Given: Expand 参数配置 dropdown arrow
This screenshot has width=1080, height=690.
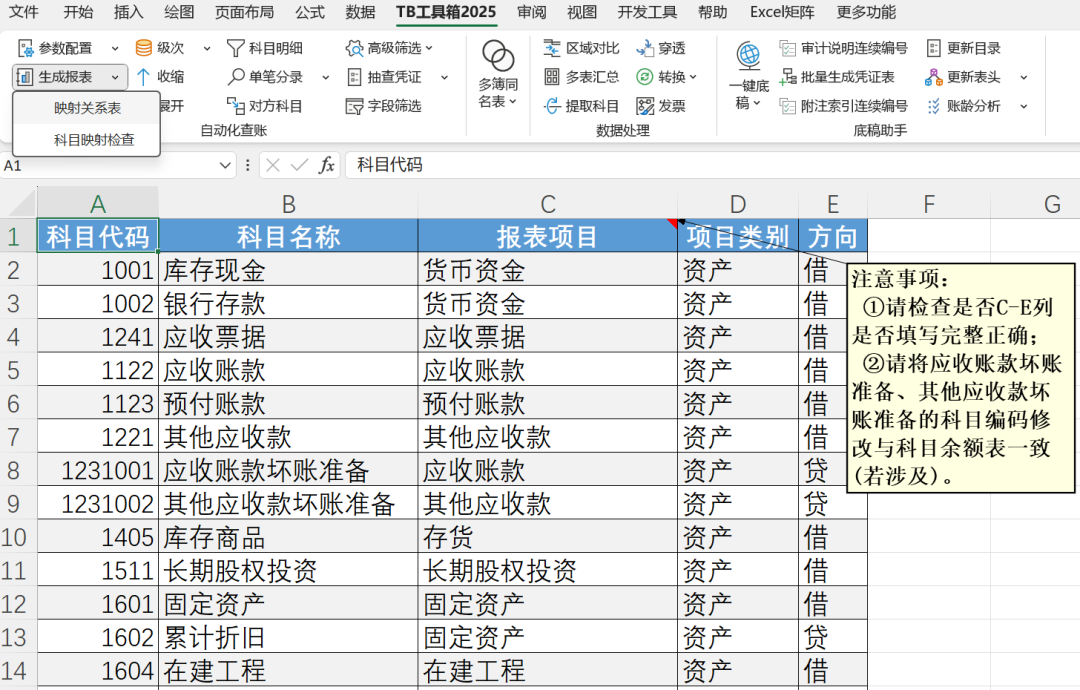Looking at the screenshot, I should click(x=115, y=48).
